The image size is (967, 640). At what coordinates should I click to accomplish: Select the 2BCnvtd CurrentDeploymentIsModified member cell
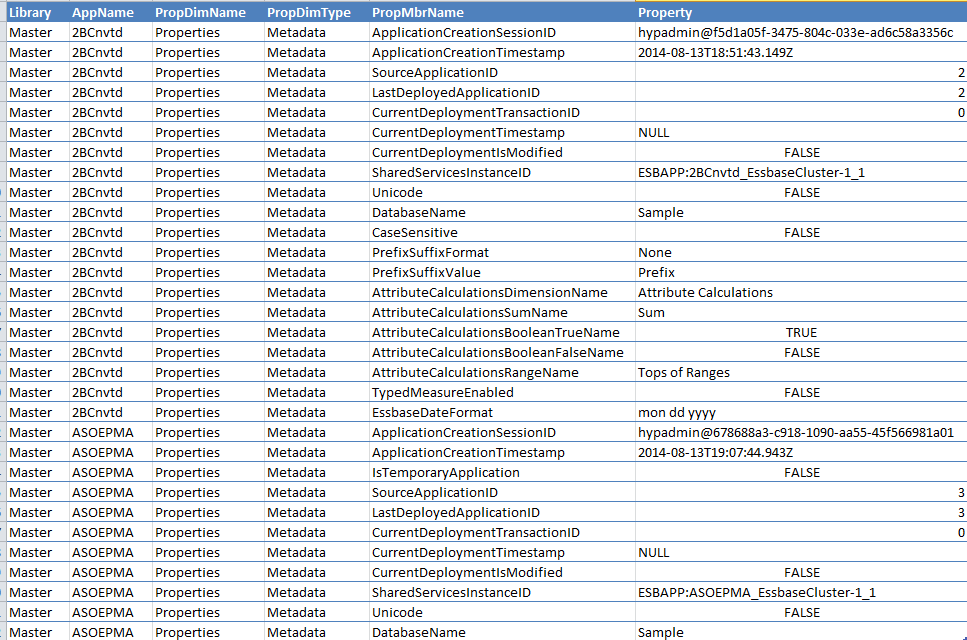[x=502, y=153]
